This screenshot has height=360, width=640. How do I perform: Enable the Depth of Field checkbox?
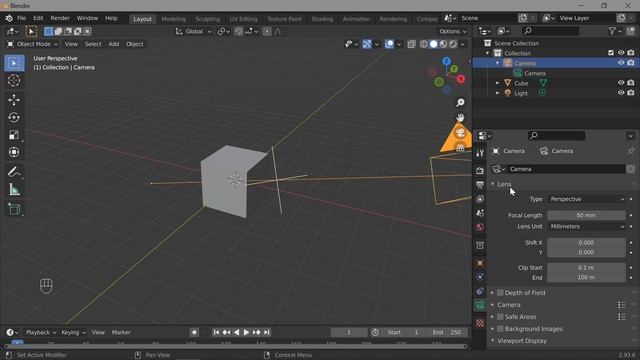tap(500, 293)
